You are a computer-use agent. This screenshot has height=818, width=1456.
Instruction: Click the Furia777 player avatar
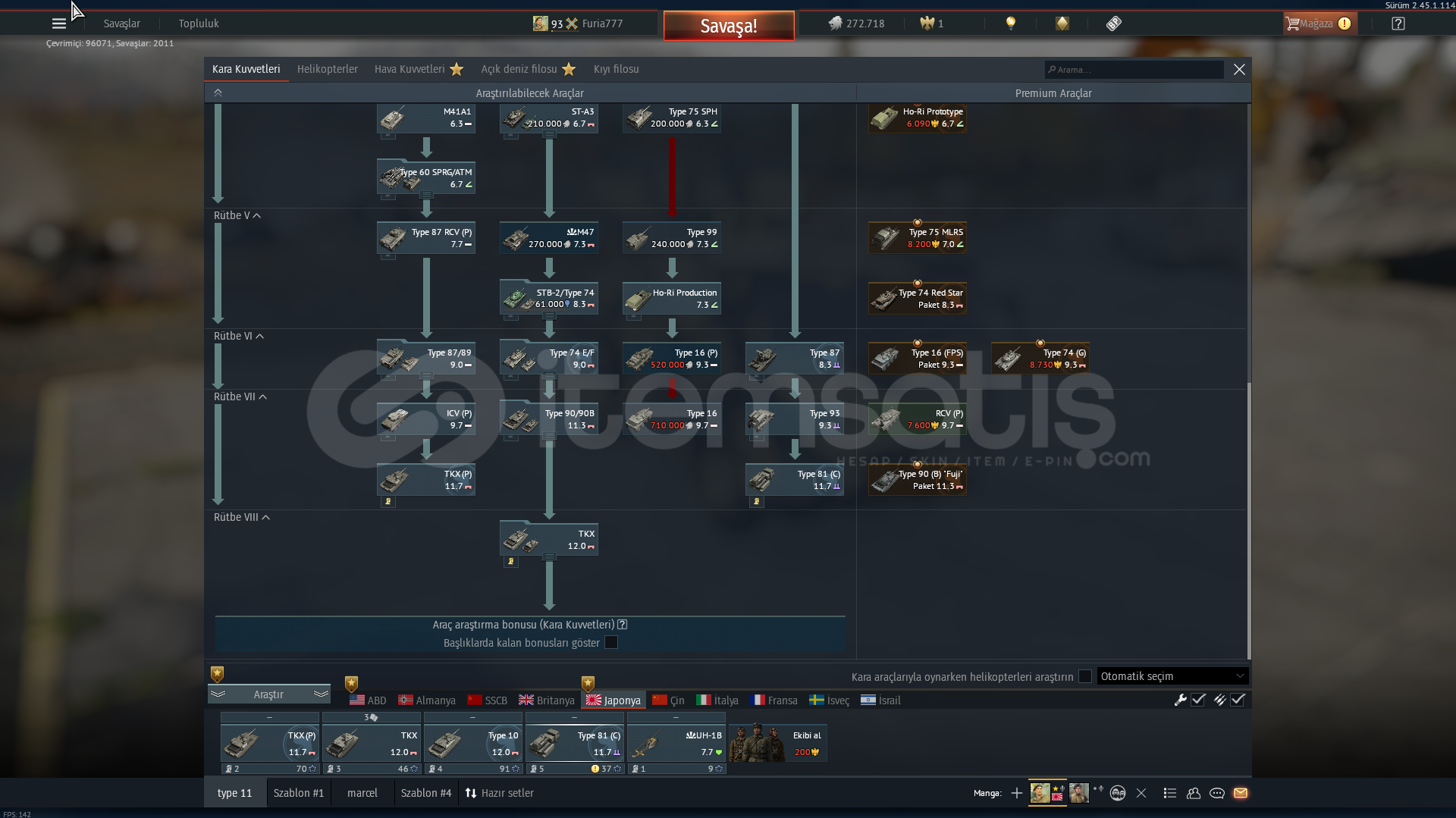[x=540, y=24]
